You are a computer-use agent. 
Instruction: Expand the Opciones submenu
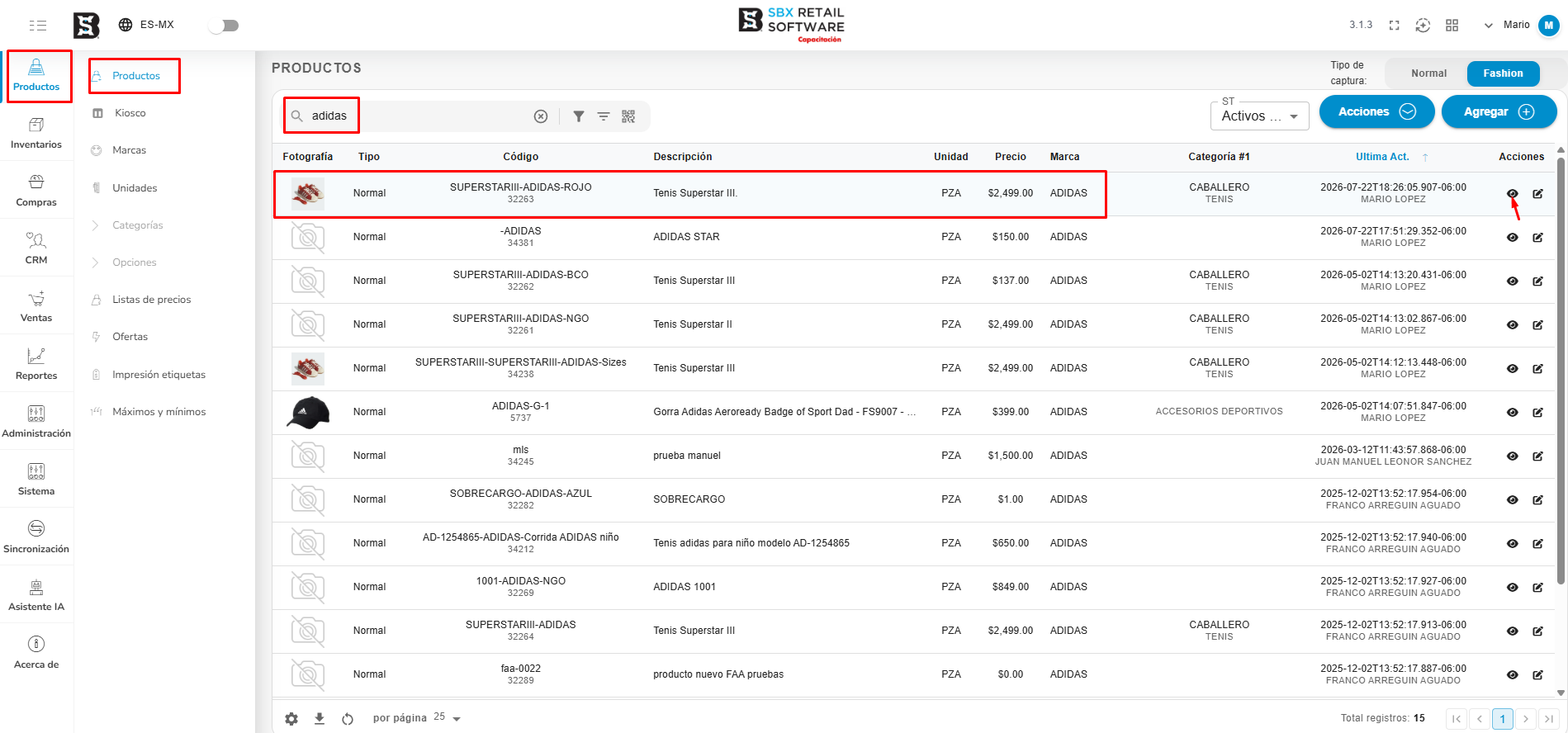tap(135, 262)
